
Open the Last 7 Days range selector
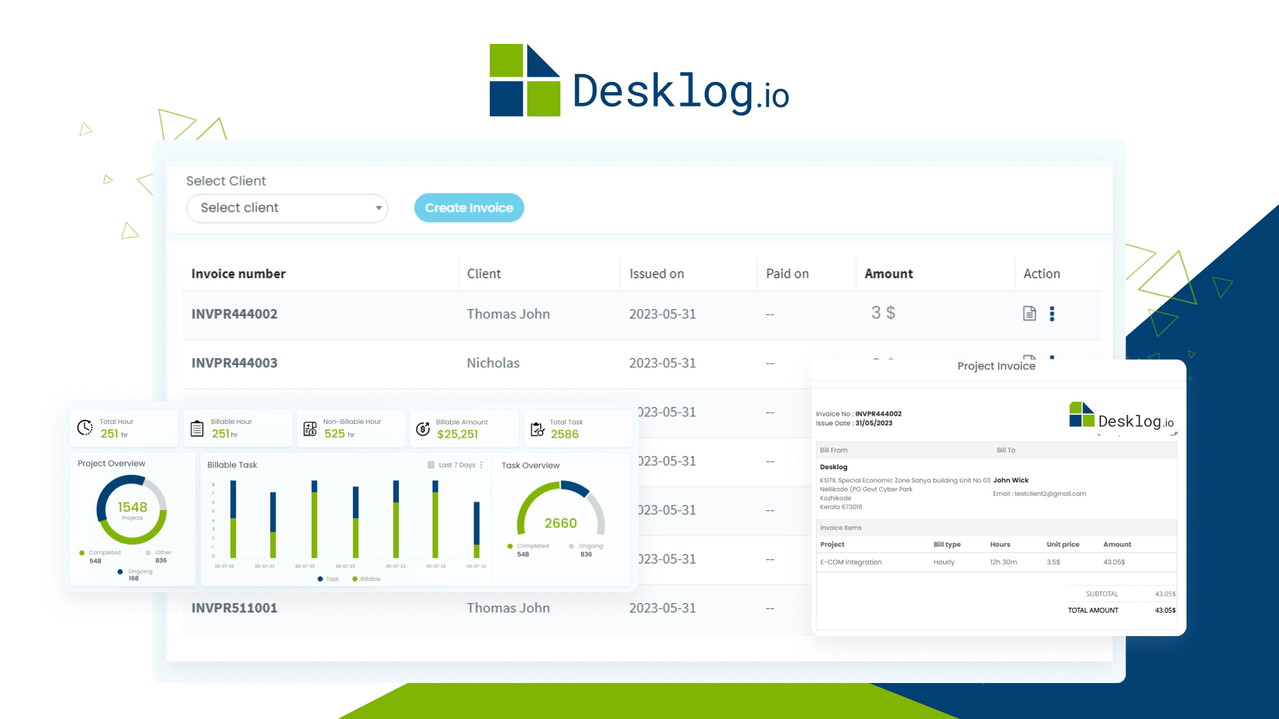pos(457,465)
